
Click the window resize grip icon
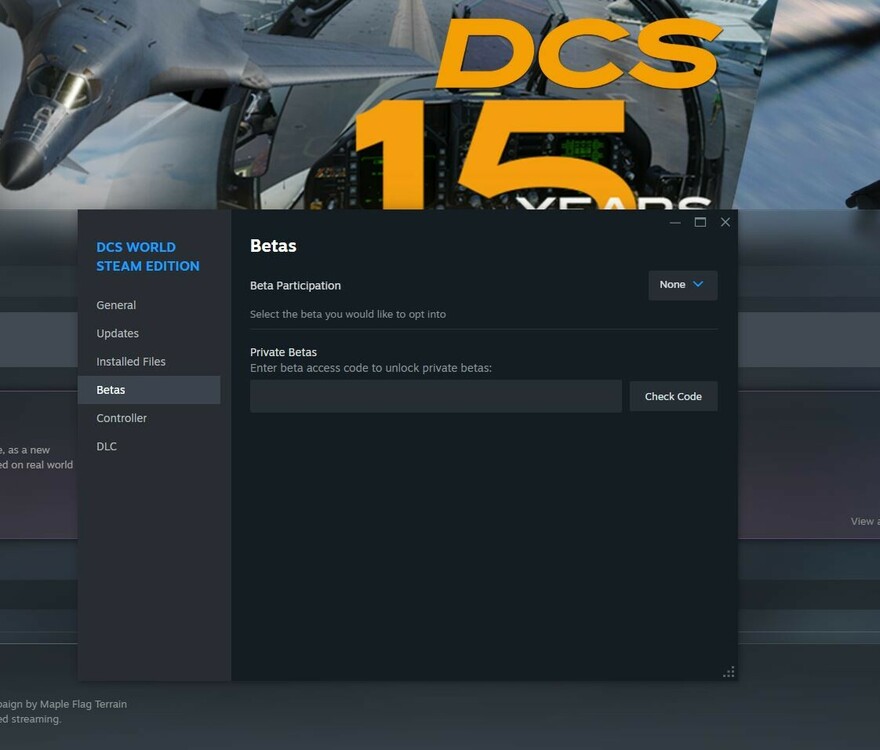click(728, 672)
